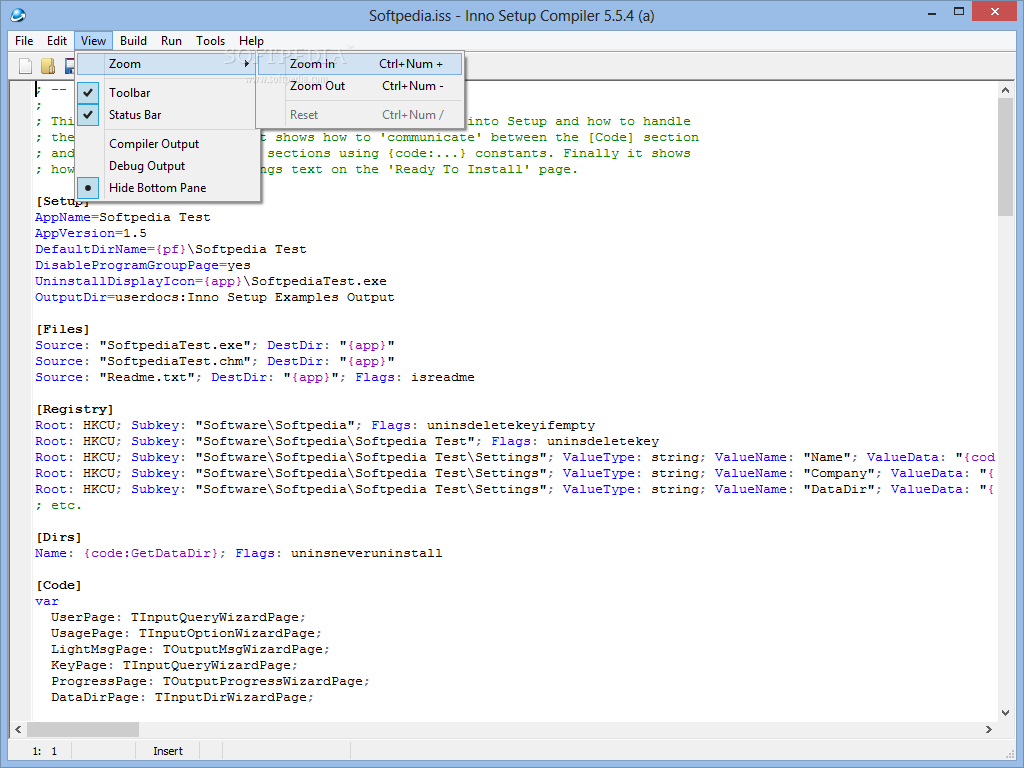The width and height of the screenshot is (1024, 768).
Task: Click the [Files] section header
Action: click(x=63, y=329)
